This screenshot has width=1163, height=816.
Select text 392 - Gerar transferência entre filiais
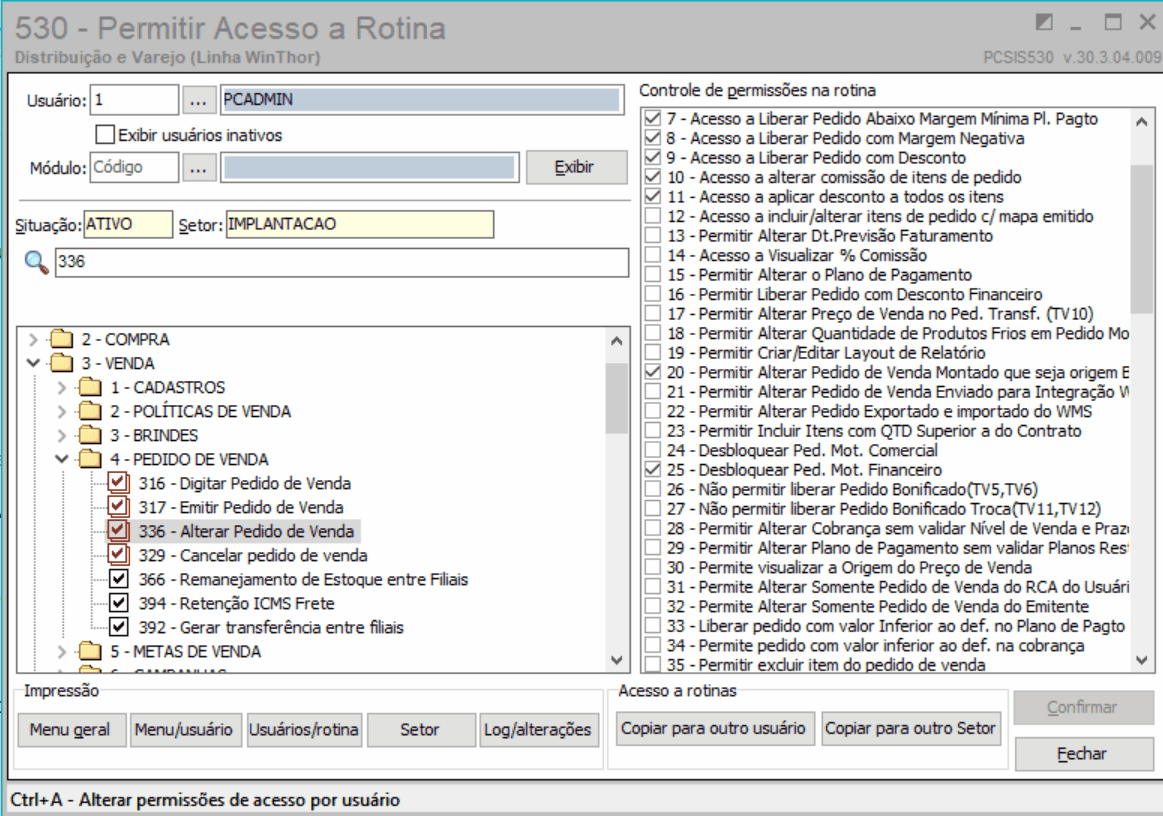tap(271, 628)
